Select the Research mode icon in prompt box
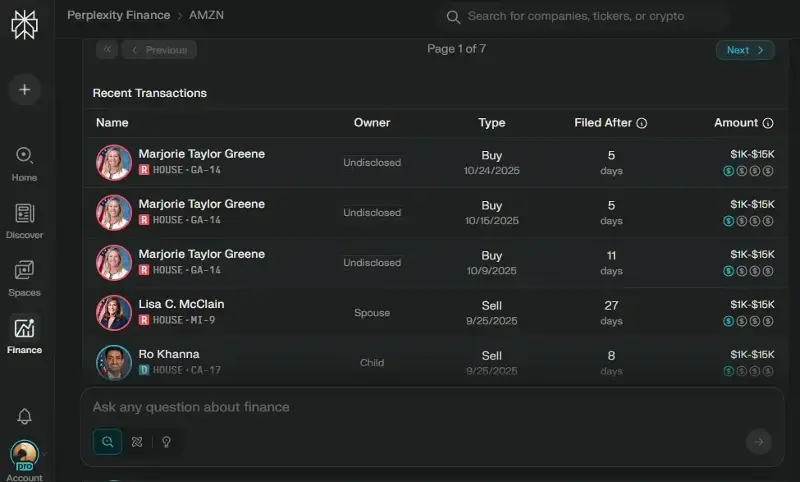This screenshot has width=800, height=482. (x=137, y=442)
